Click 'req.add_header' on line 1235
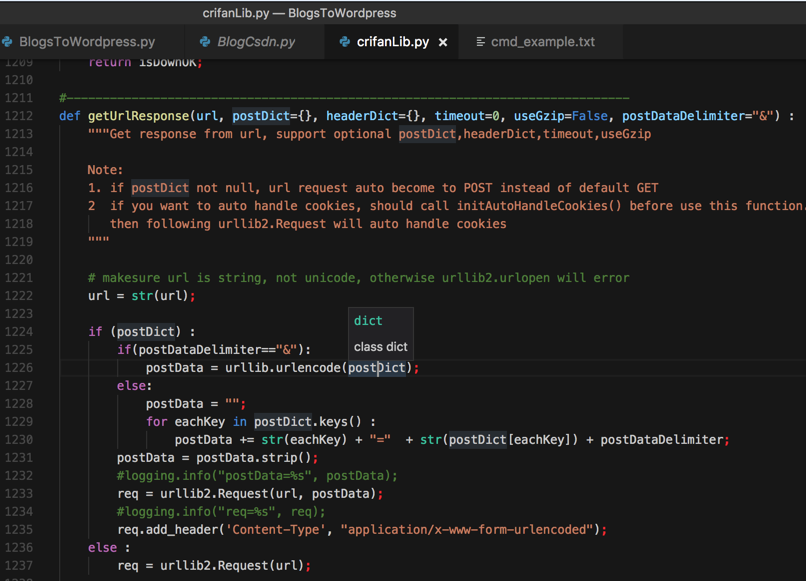 point(168,530)
